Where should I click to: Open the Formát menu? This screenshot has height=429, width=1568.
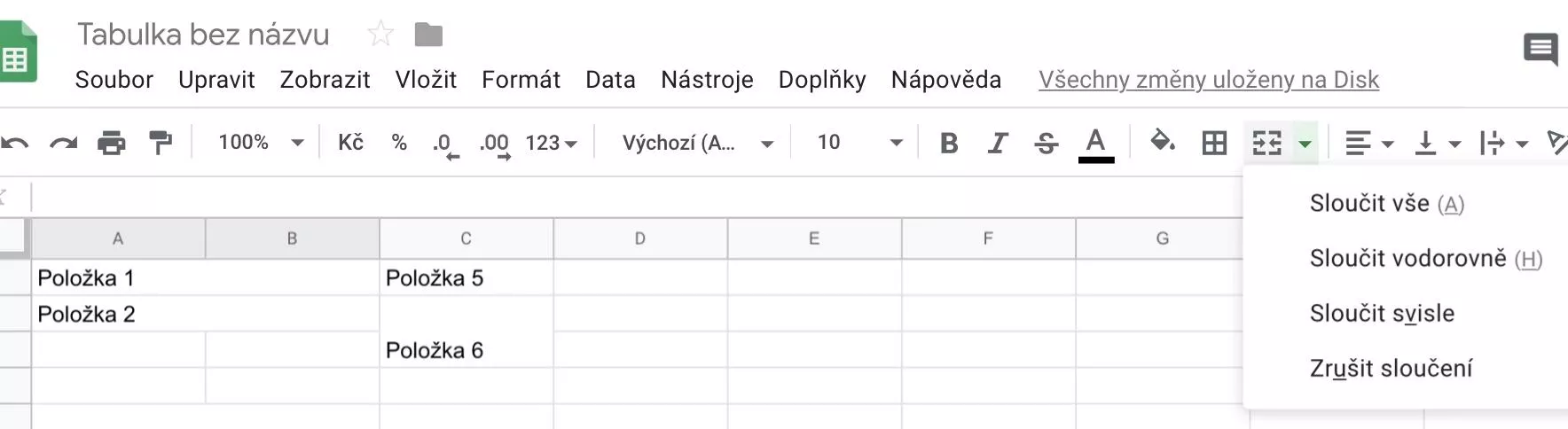(521, 80)
